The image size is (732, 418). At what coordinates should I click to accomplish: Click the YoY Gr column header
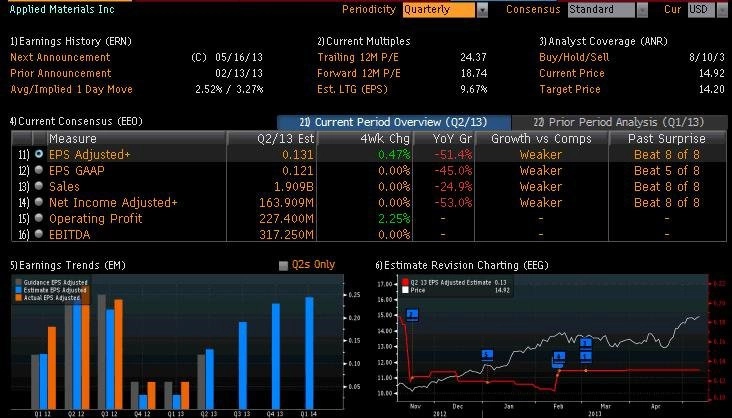(x=444, y=139)
